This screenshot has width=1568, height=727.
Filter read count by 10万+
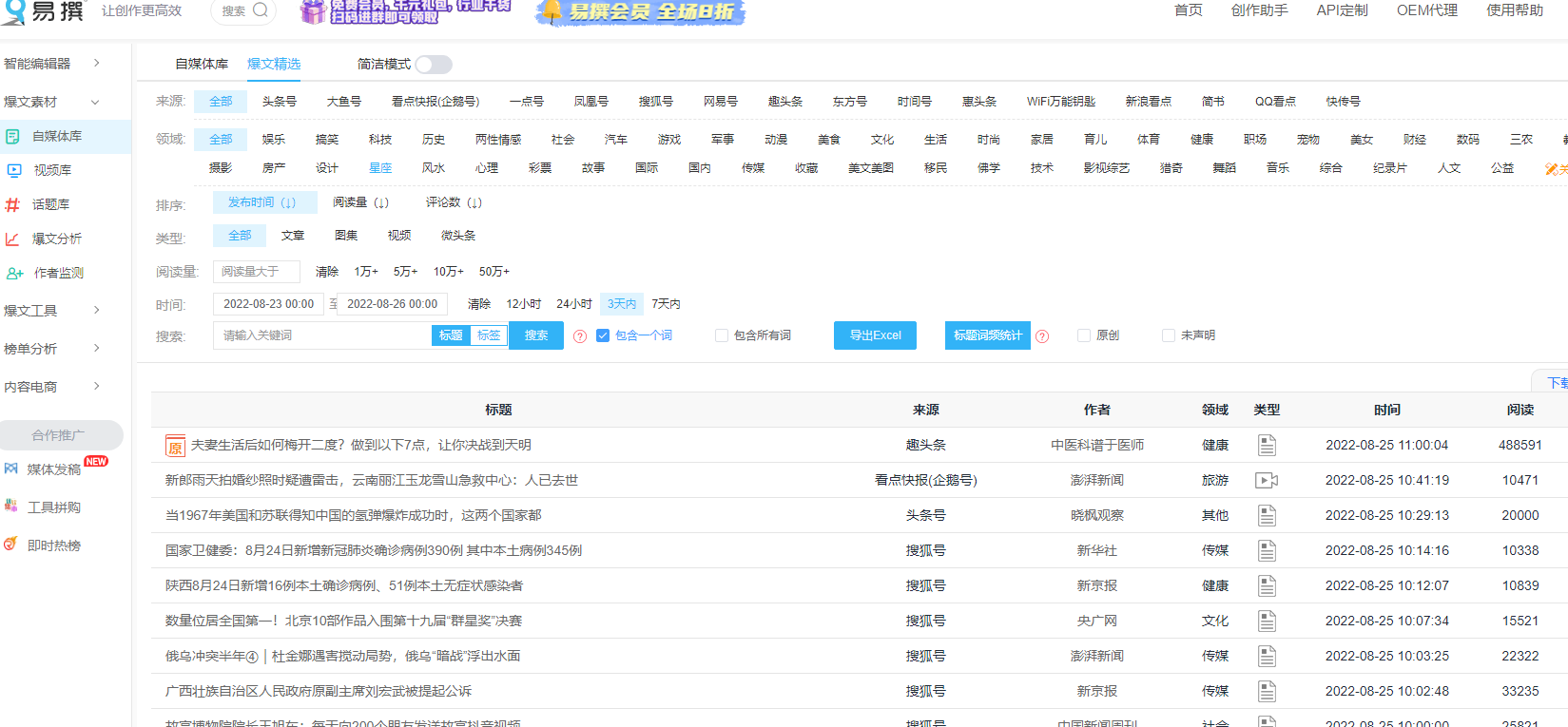(x=449, y=272)
